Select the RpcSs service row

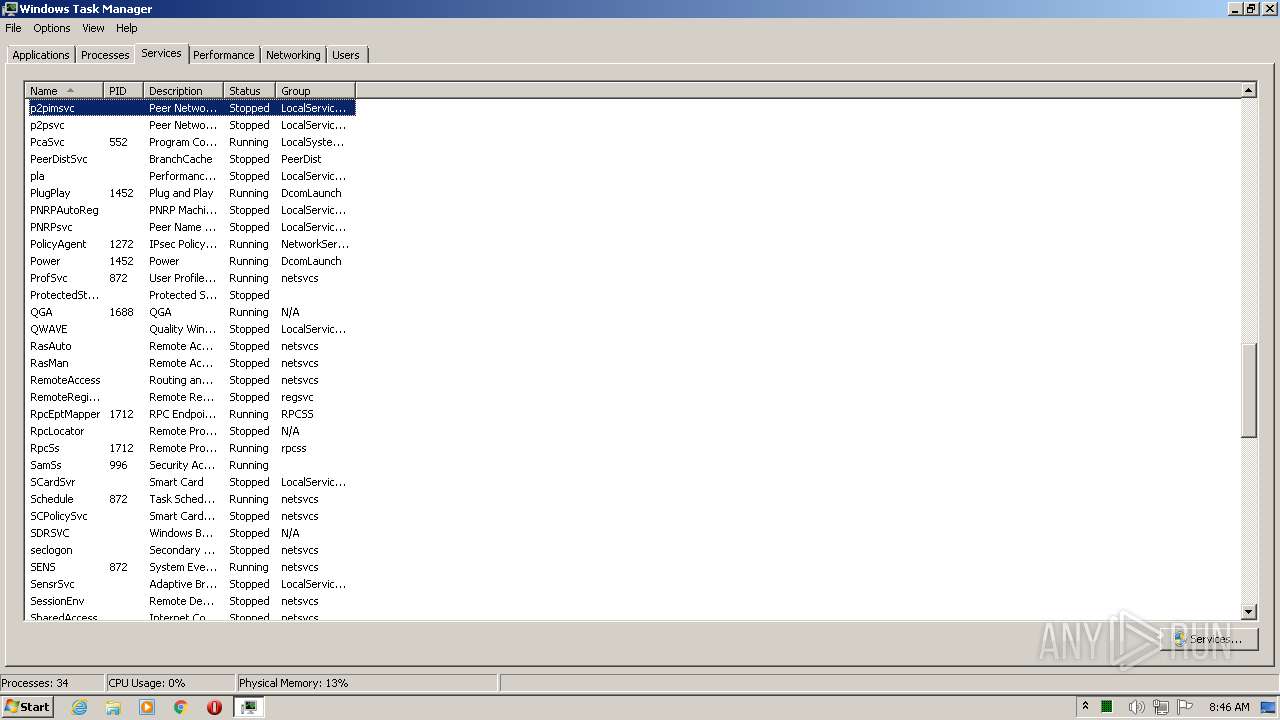coord(190,448)
